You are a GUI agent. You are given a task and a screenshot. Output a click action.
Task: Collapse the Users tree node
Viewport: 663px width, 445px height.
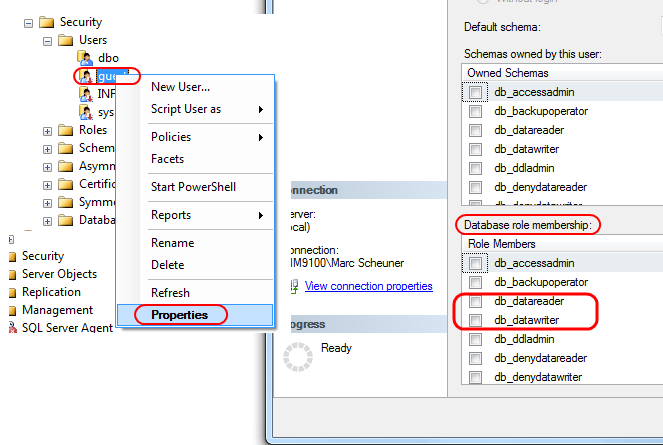pyautogui.click(x=47, y=41)
